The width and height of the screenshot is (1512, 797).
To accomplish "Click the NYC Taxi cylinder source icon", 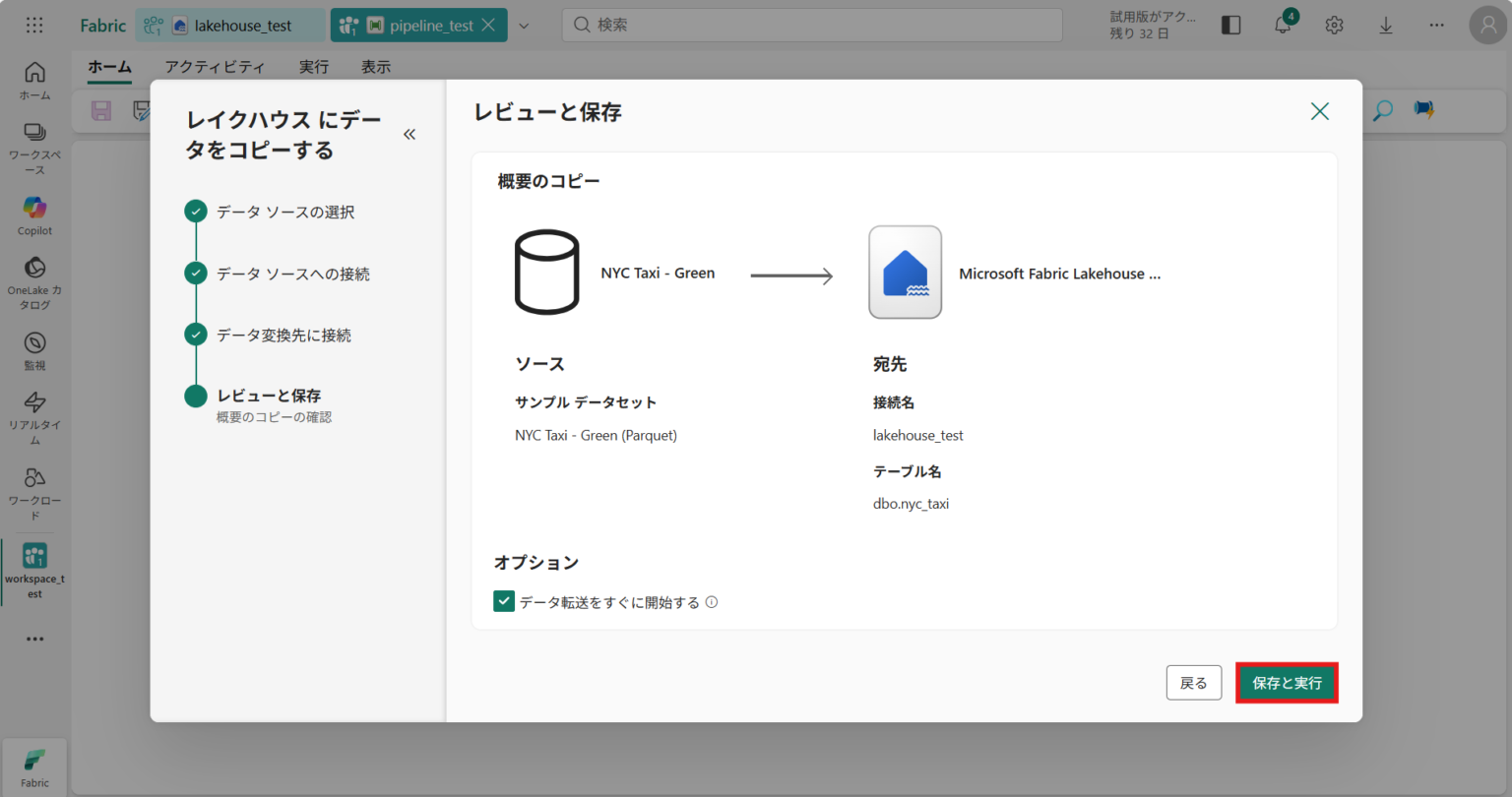I will pos(546,273).
